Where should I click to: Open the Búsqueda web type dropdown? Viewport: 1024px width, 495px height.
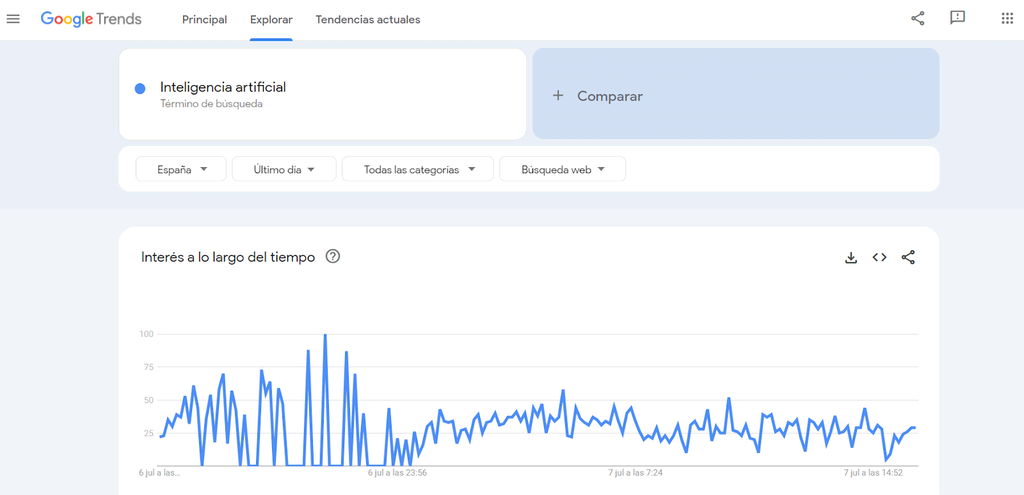pyautogui.click(x=562, y=169)
